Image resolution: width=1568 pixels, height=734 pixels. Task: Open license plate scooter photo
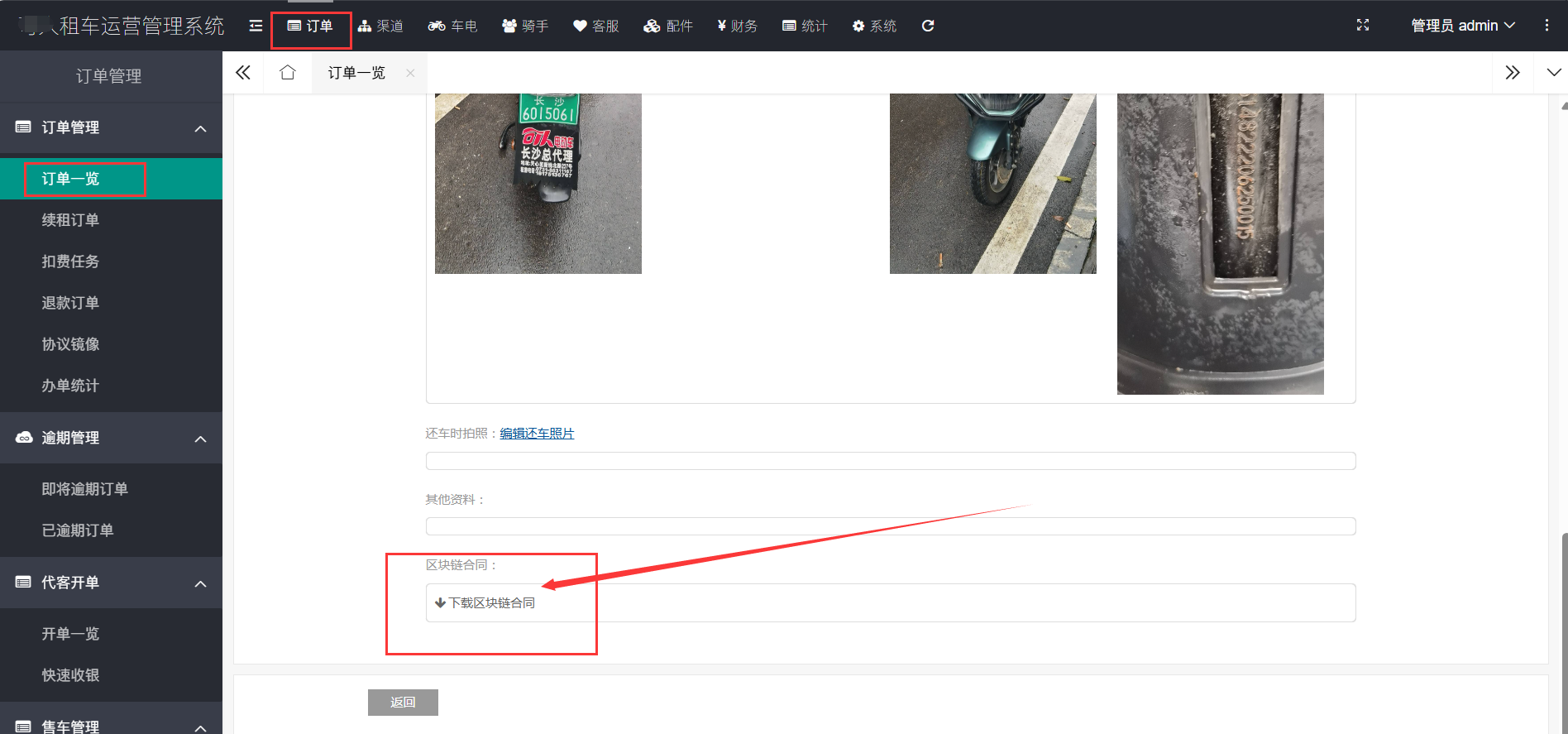[538, 184]
